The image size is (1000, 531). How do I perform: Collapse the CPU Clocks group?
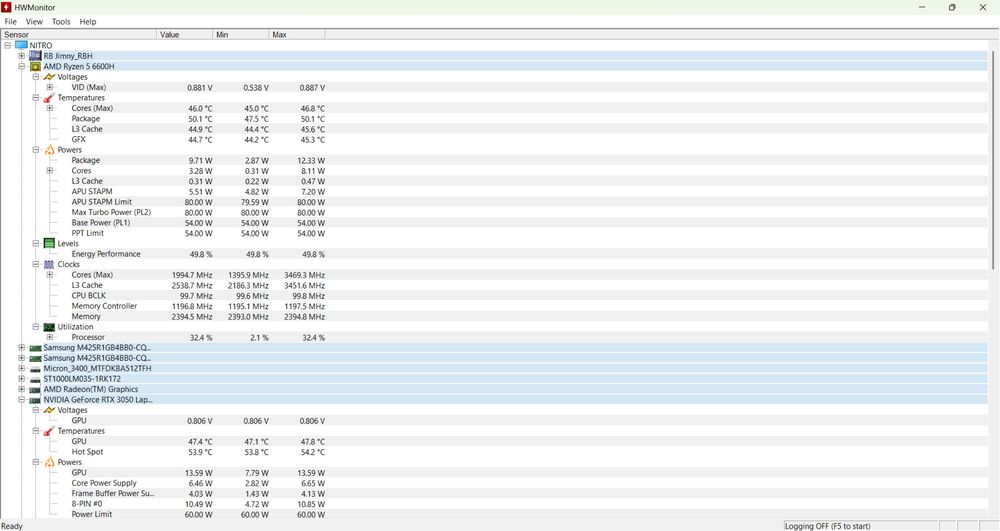[36, 265]
